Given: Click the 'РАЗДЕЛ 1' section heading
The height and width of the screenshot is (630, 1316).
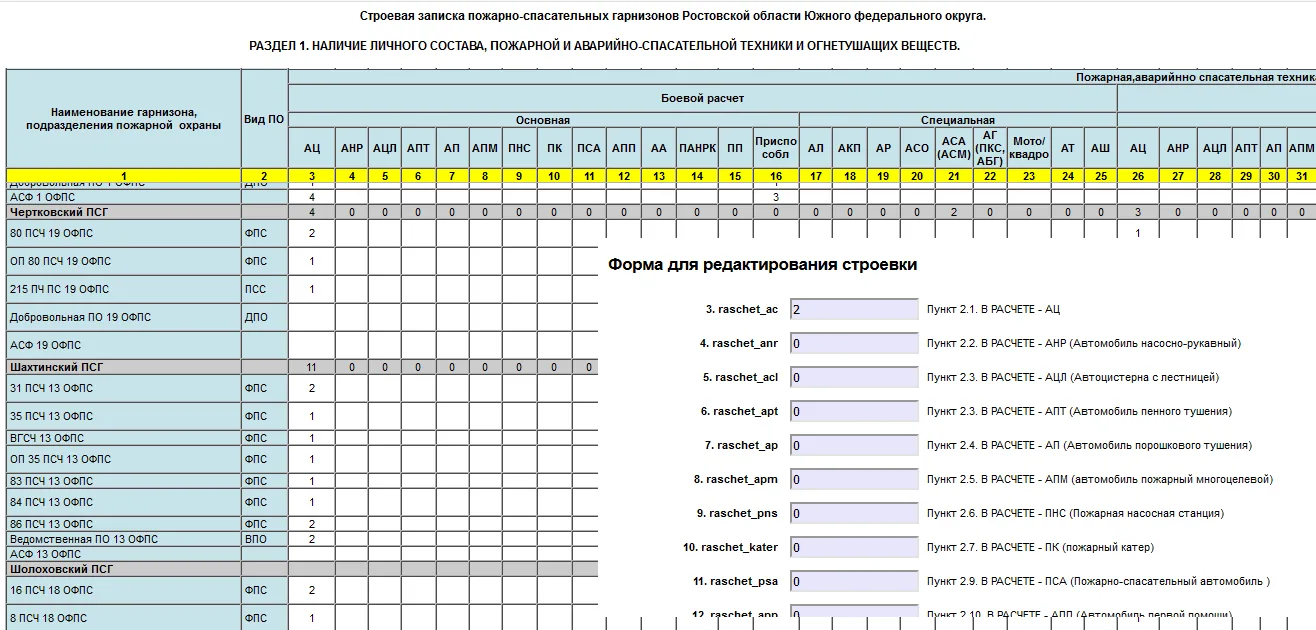Looking at the screenshot, I should point(604,46).
